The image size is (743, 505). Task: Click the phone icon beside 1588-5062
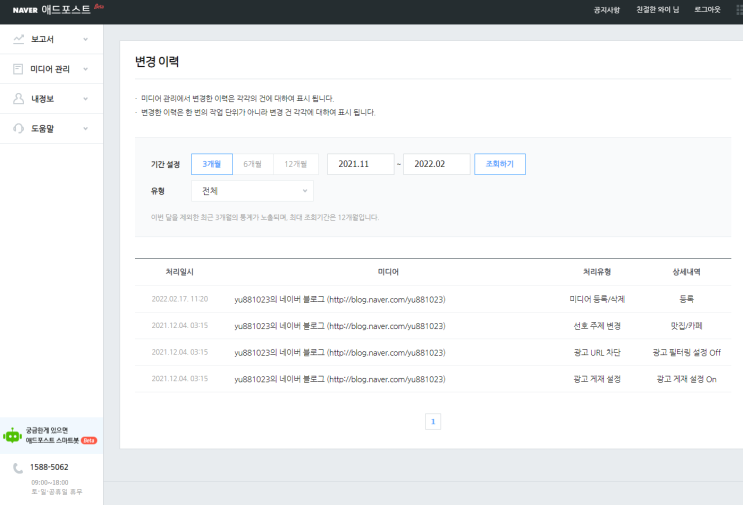(18, 468)
